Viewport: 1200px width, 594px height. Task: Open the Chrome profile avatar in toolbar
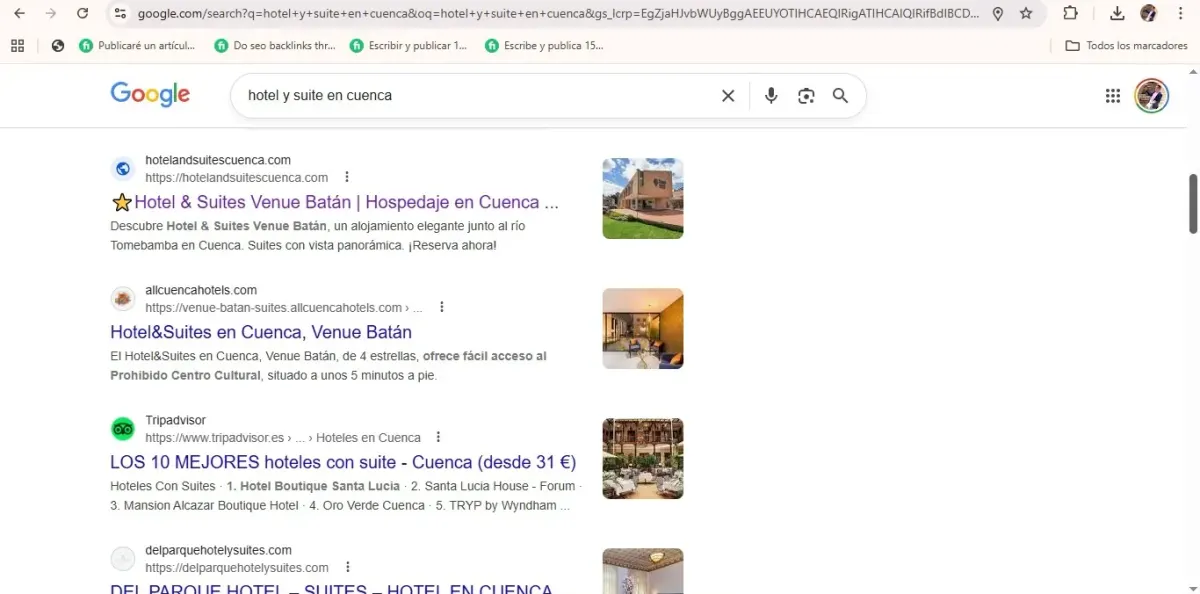click(1149, 14)
